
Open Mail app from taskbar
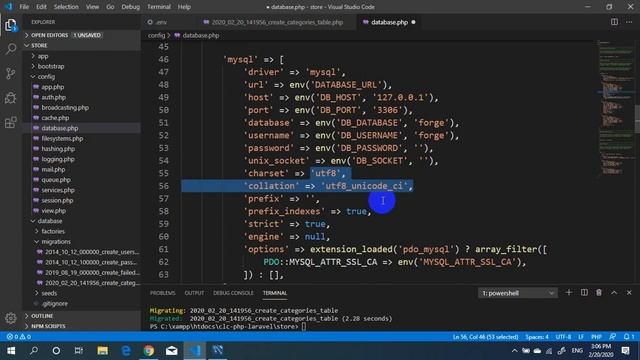(172, 351)
